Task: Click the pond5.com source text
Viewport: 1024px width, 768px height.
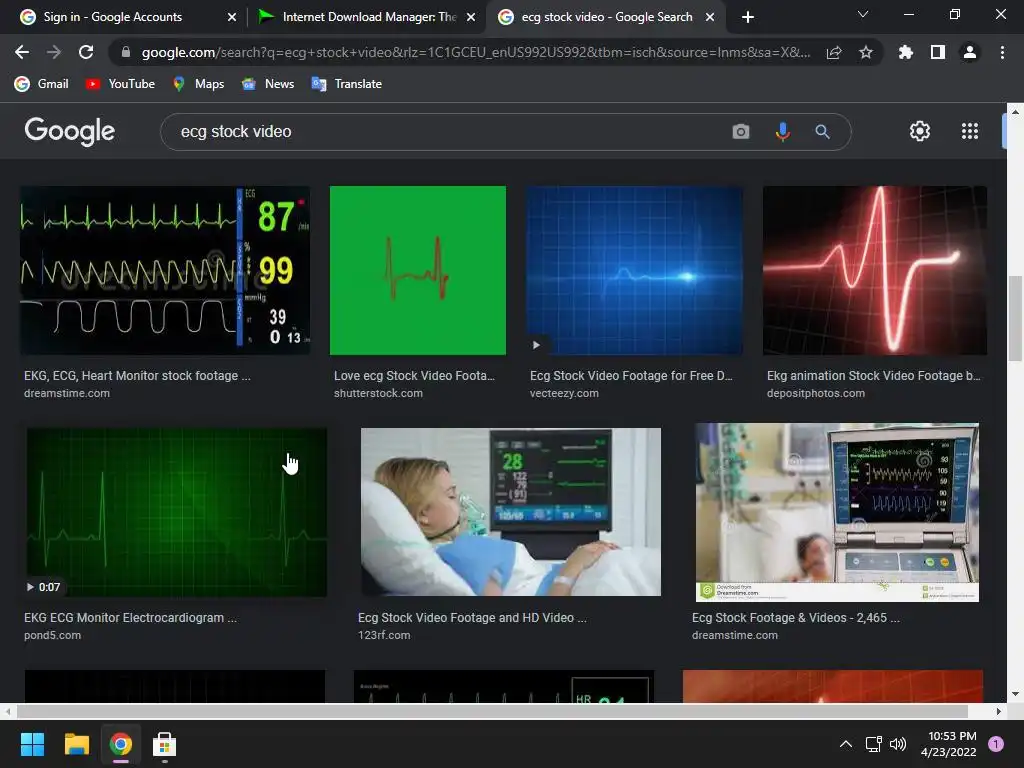Action: 52,635
